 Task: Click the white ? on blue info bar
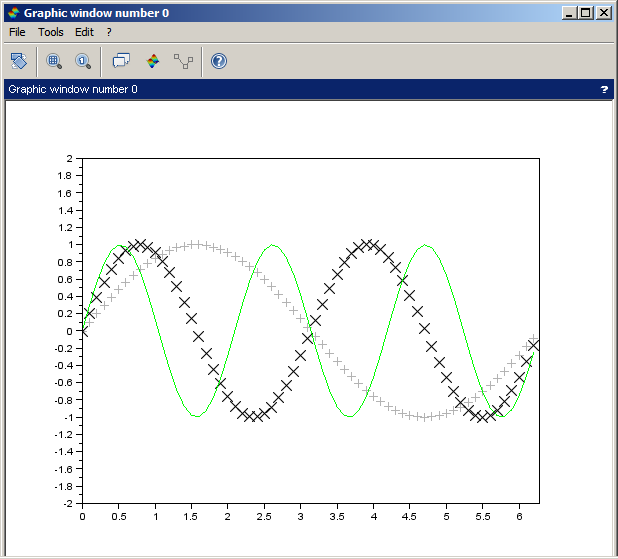(603, 89)
